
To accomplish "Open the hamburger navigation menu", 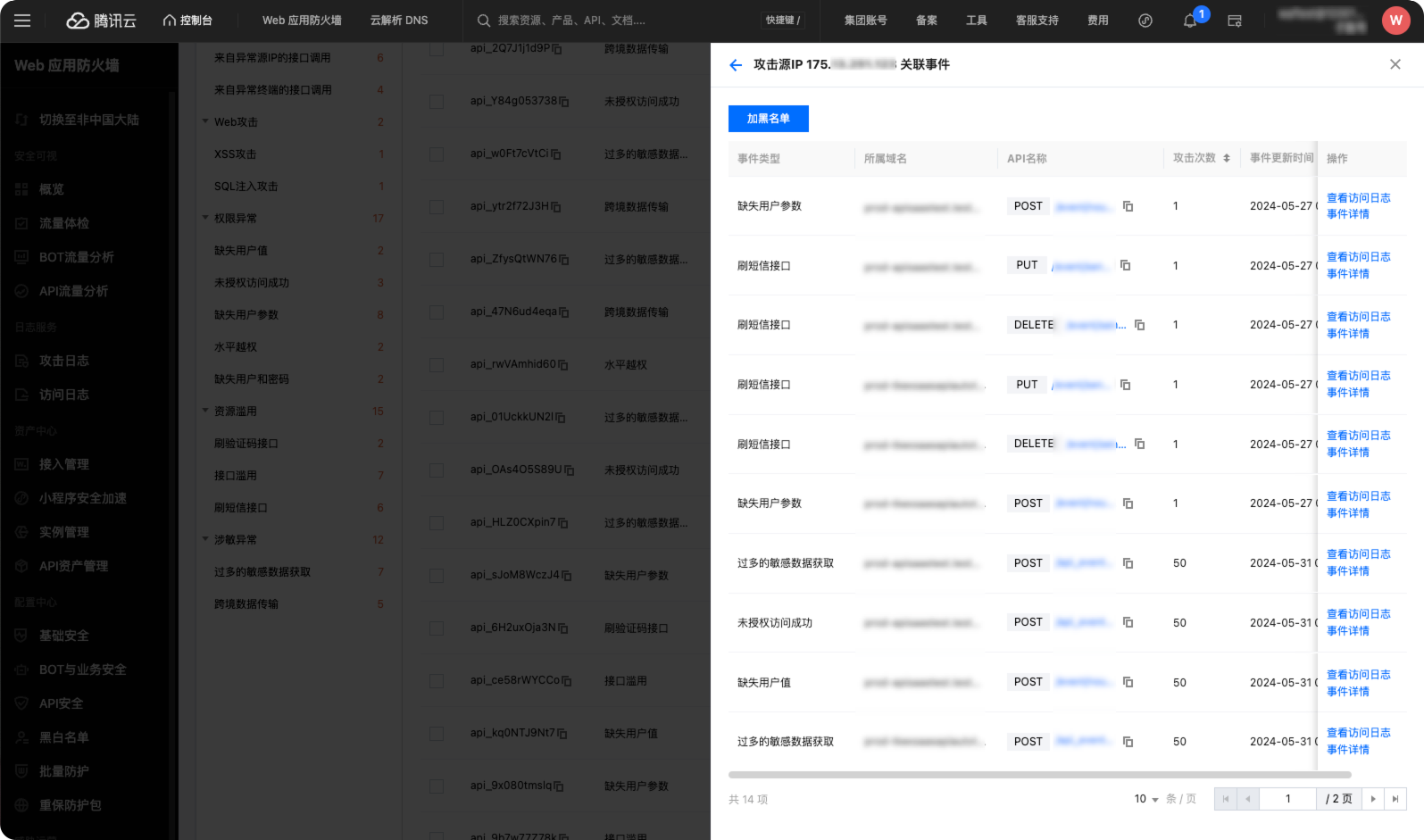I will (22, 21).
